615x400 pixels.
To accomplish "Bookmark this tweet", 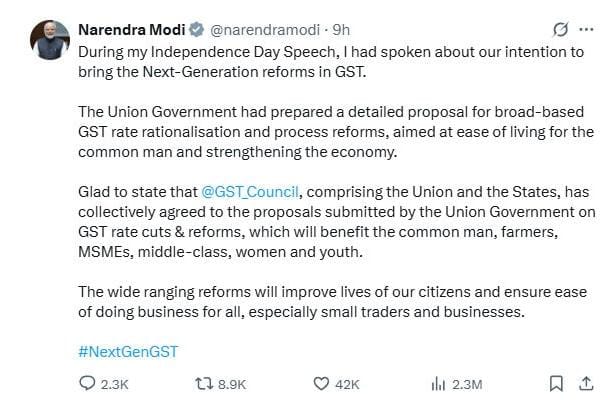I will tap(557, 383).
